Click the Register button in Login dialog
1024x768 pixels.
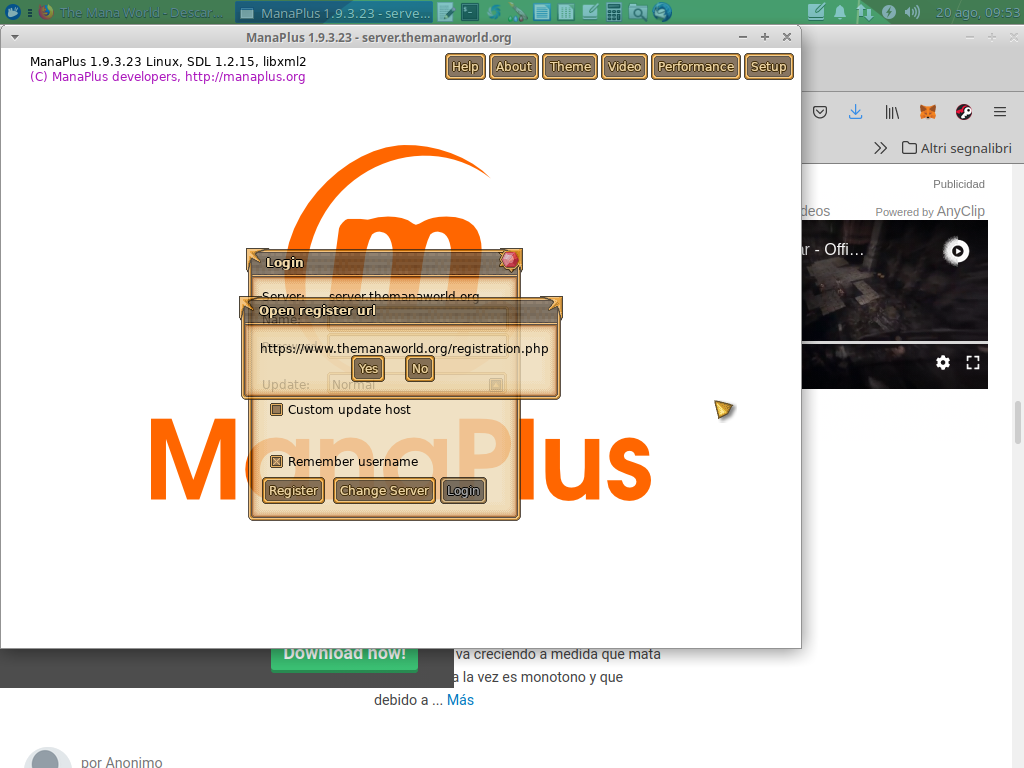293,490
